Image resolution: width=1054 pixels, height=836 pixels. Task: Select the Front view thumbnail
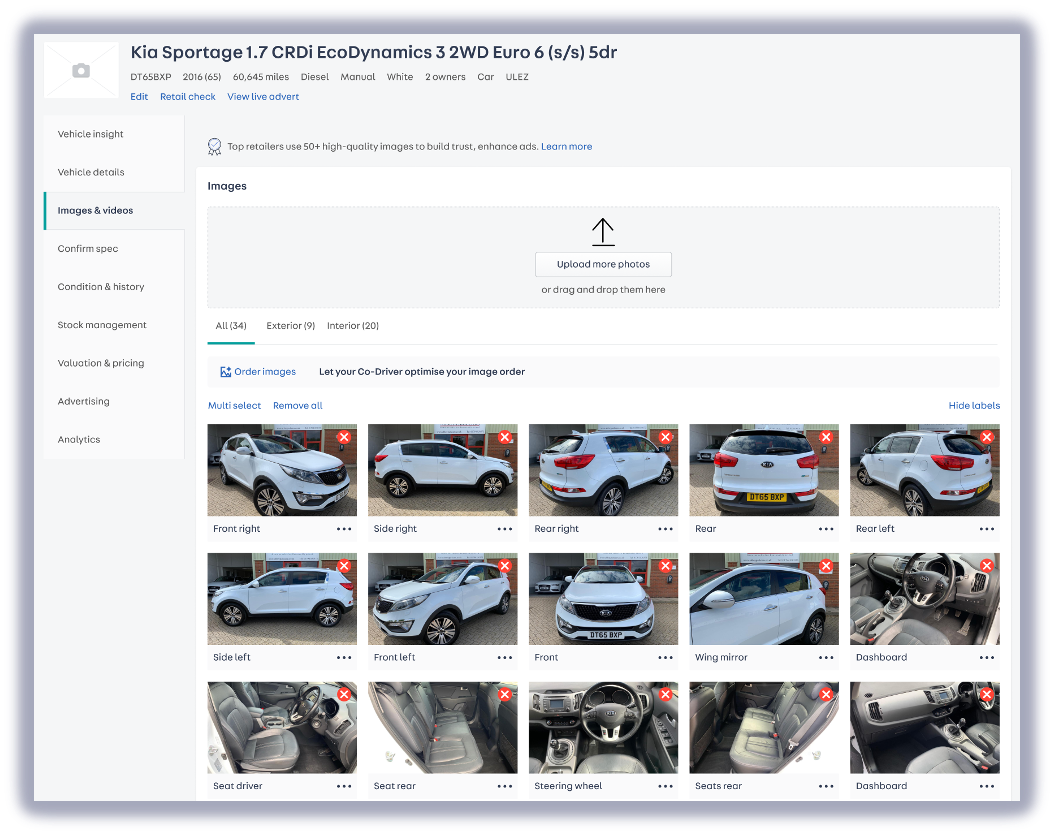click(x=603, y=599)
